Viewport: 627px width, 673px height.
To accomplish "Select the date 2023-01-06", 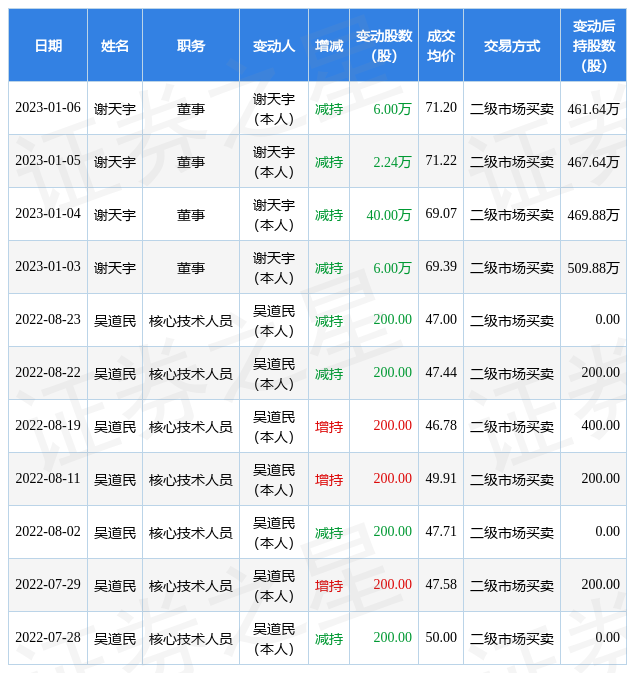I will point(48,107).
